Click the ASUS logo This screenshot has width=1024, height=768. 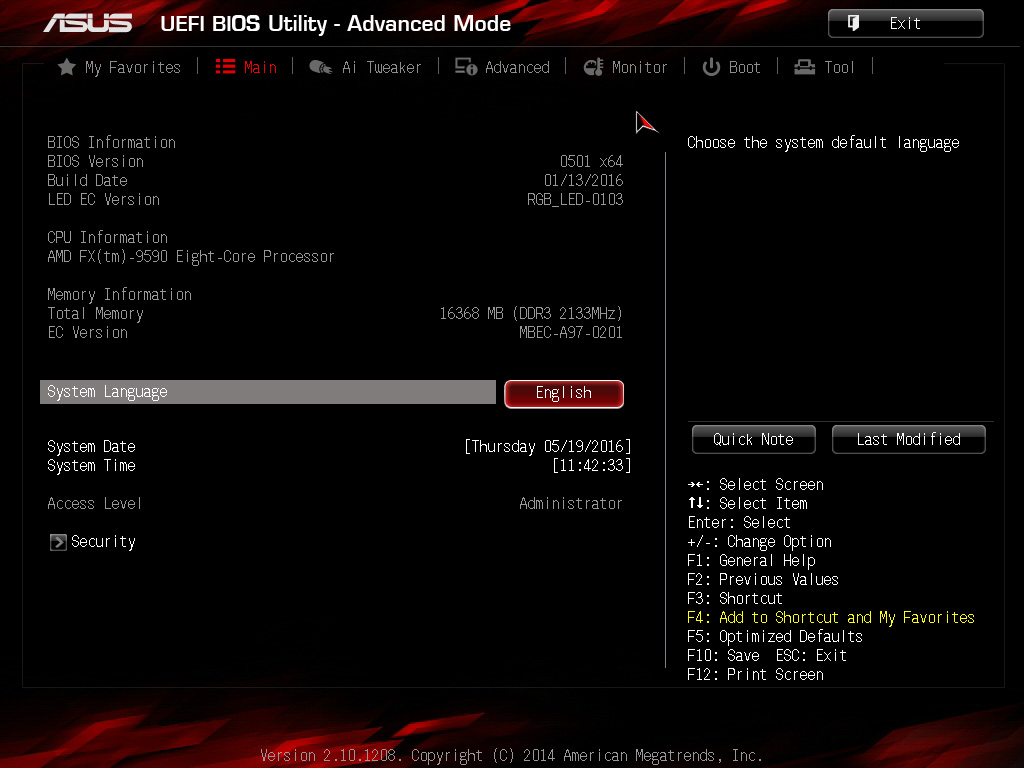pos(88,24)
